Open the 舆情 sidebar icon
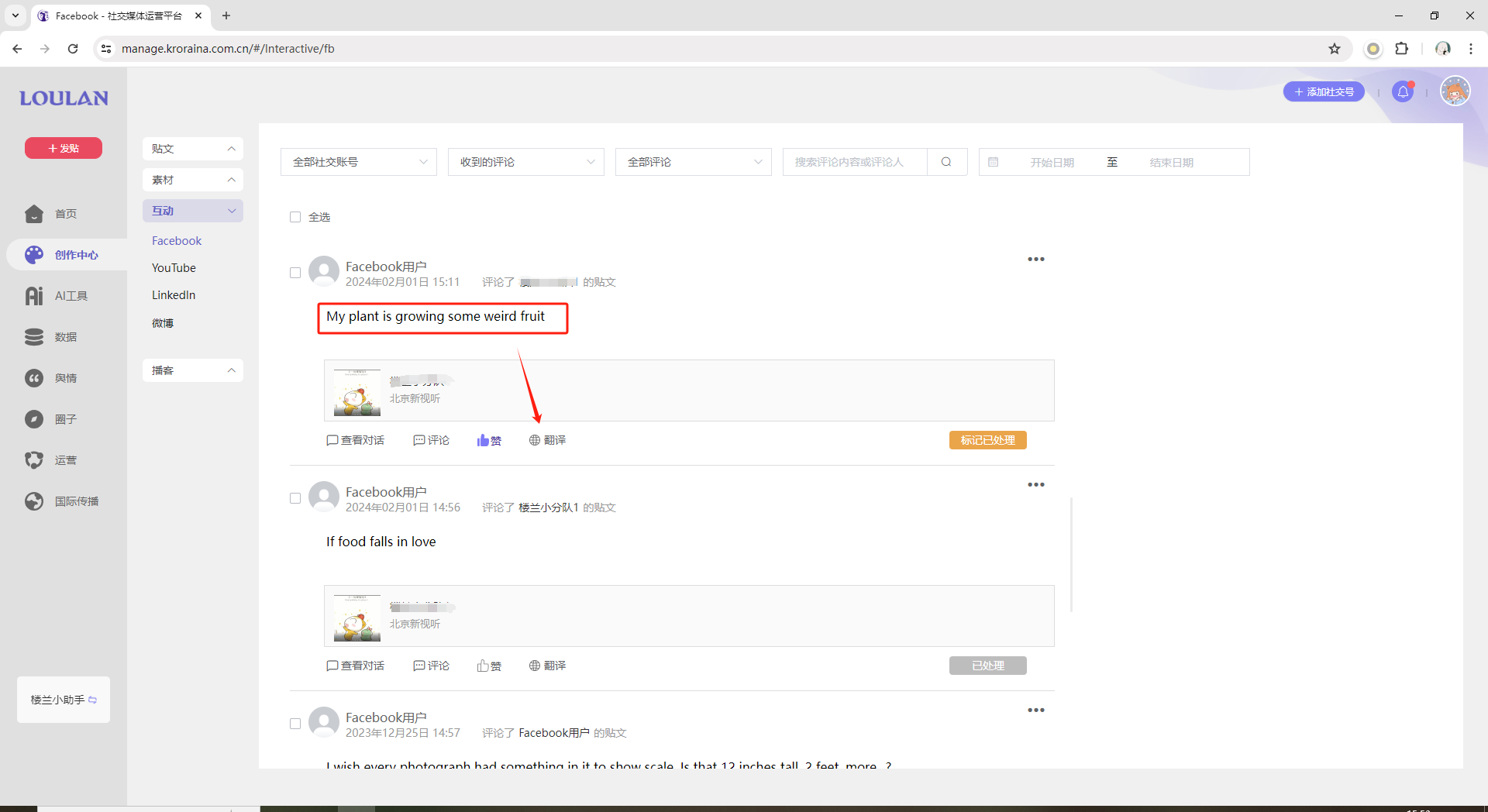This screenshot has height=812, width=1488. click(34, 378)
